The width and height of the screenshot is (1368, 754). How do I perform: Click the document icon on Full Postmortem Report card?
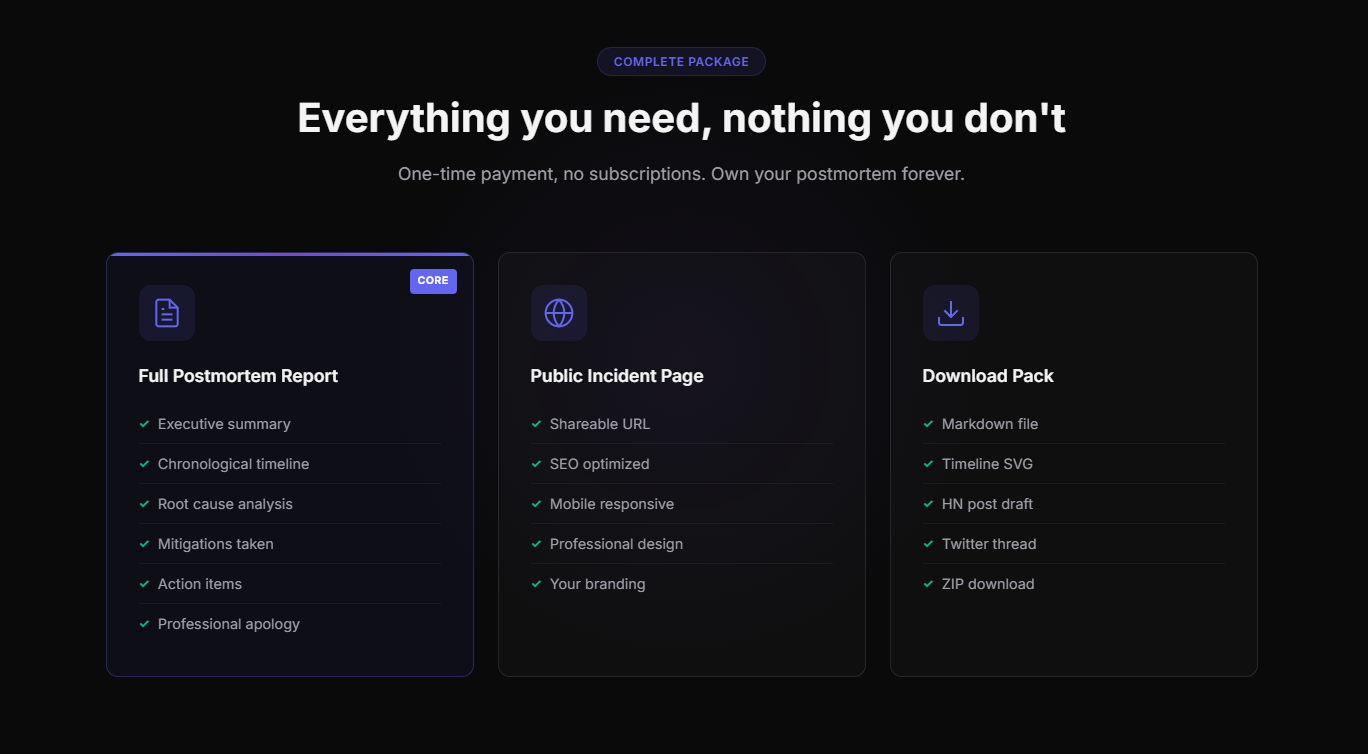click(167, 313)
